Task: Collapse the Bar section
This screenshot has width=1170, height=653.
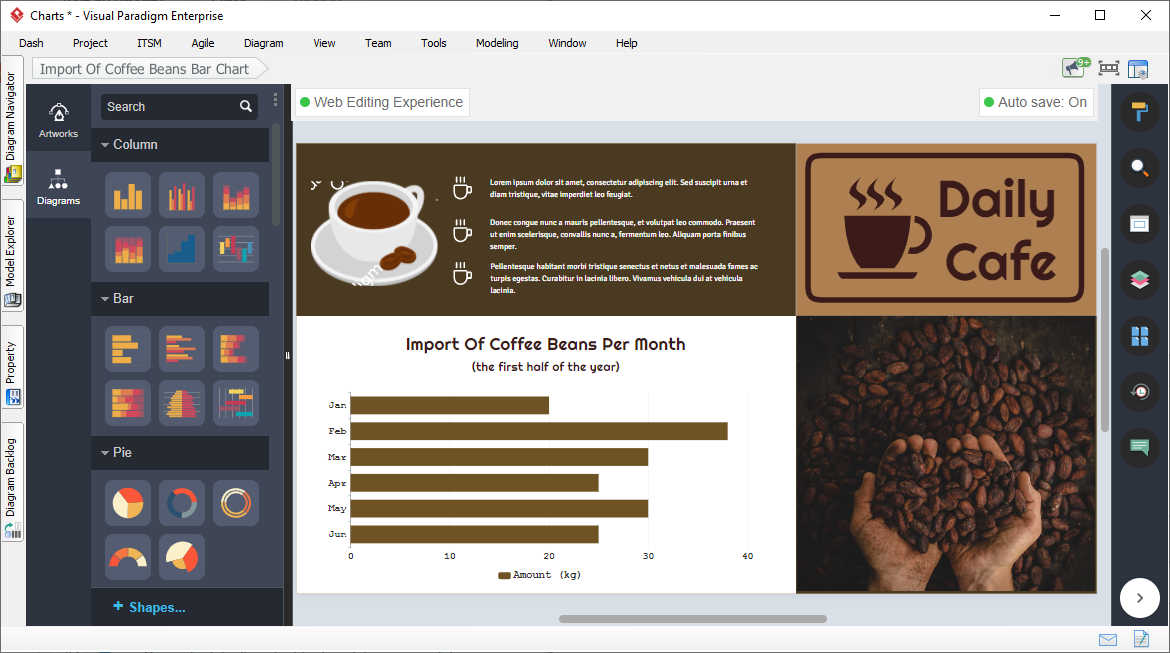Action: click(x=105, y=299)
